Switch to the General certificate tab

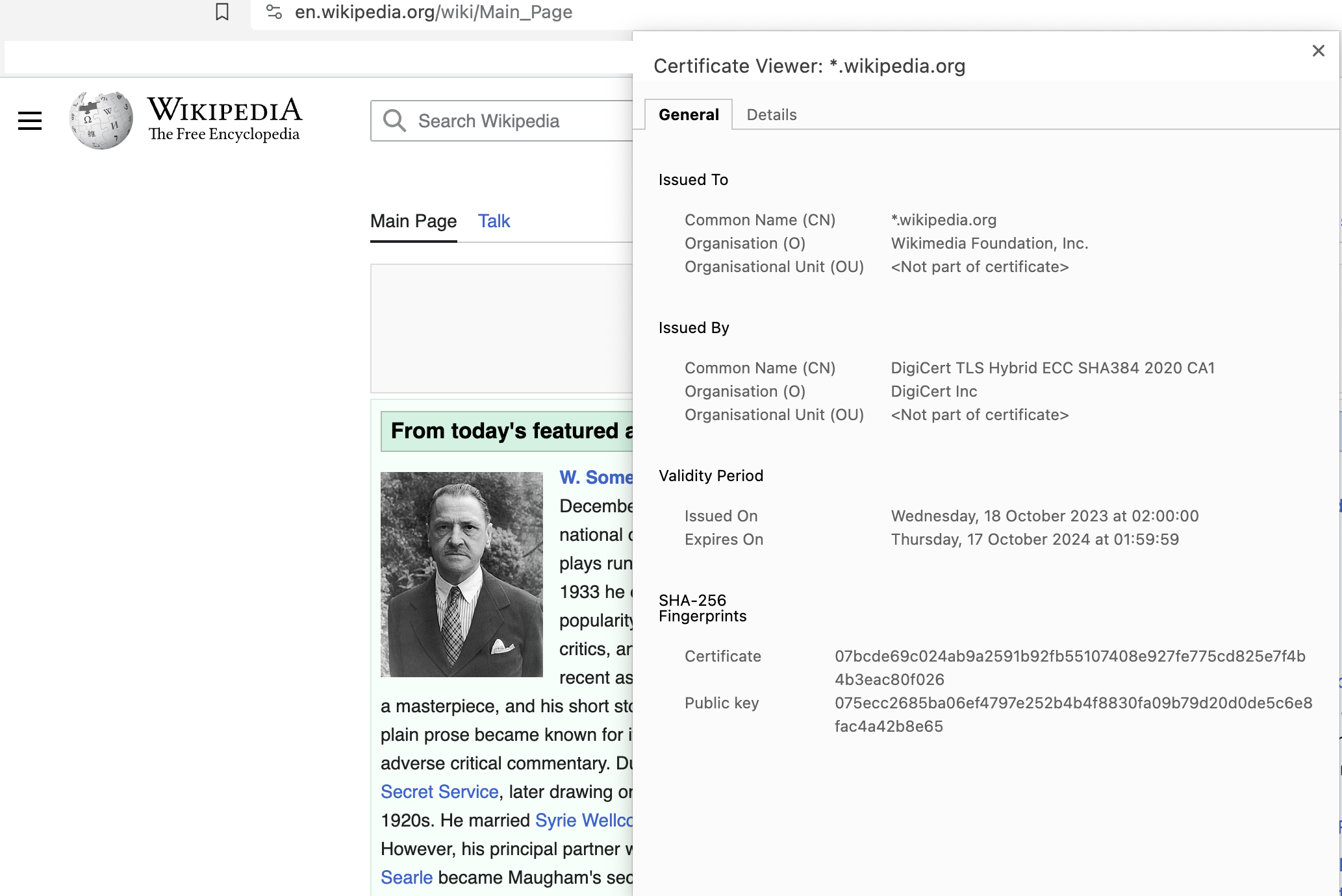click(689, 115)
